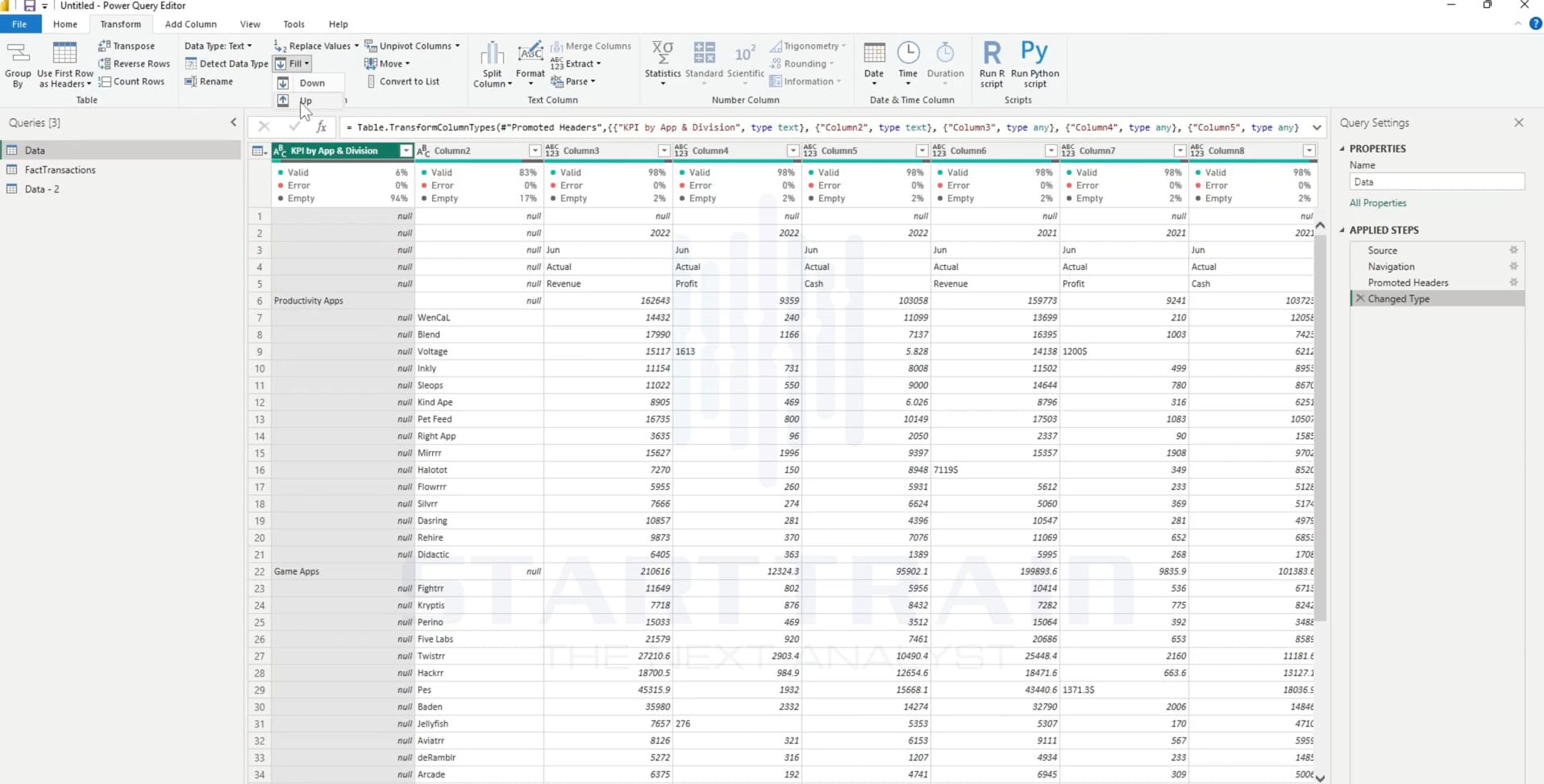Open the Data Type: Text dropdown
The image size is (1544, 784).
218,46
